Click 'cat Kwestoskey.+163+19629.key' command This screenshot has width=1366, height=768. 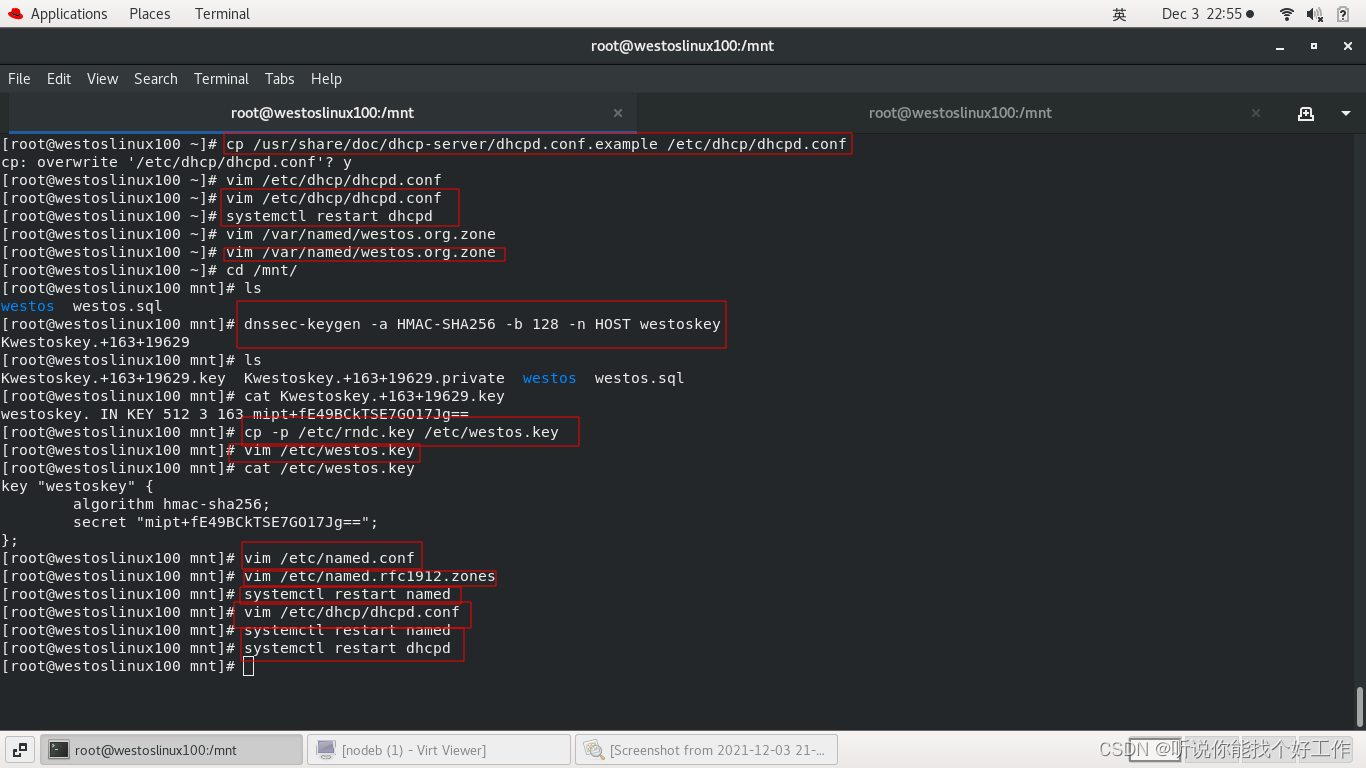click(374, 396)
